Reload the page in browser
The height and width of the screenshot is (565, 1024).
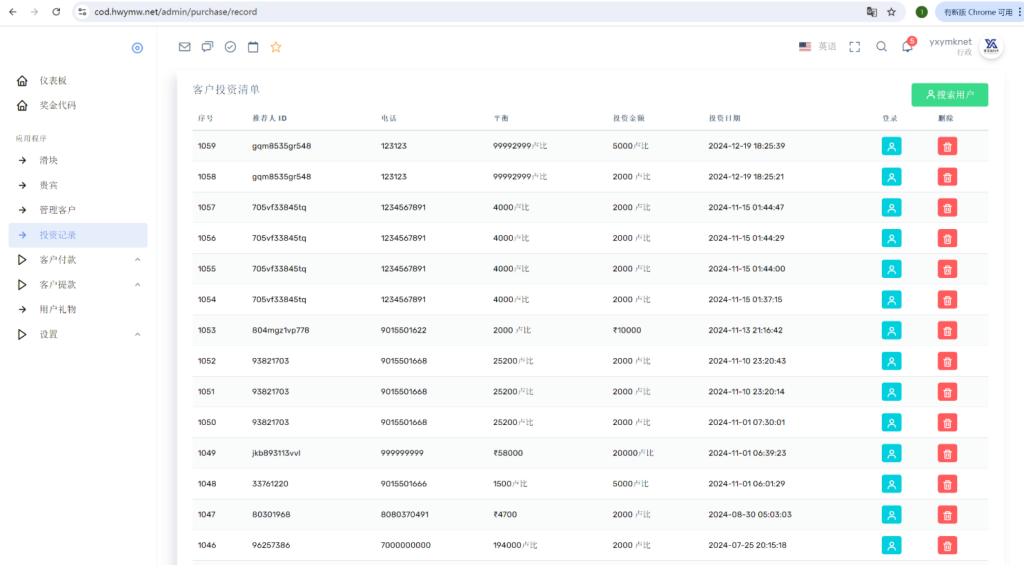[56, 12]
